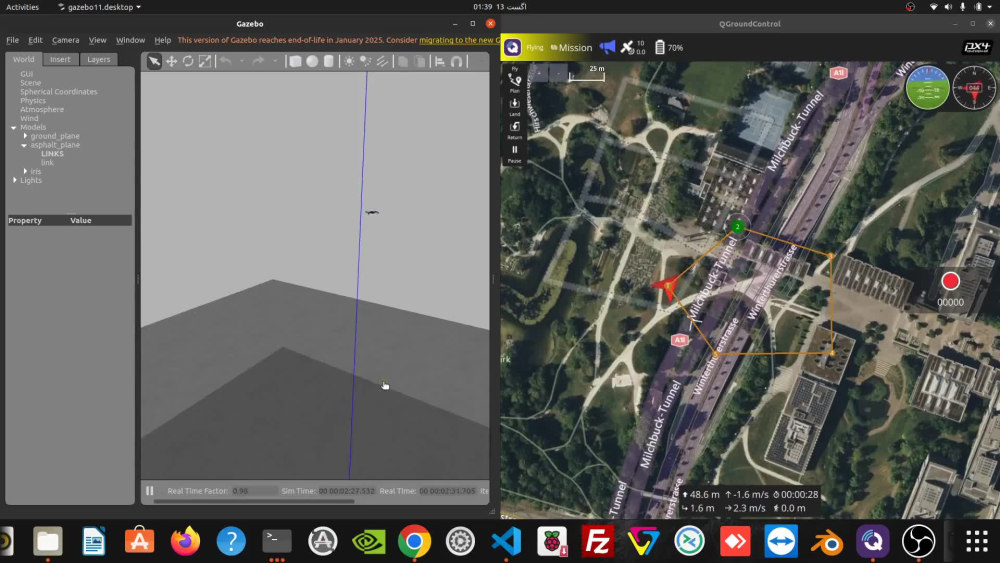Click the undo arrow in Gazebo toolbar
This screenshot has height=563, width=1000.
point(226,61)
